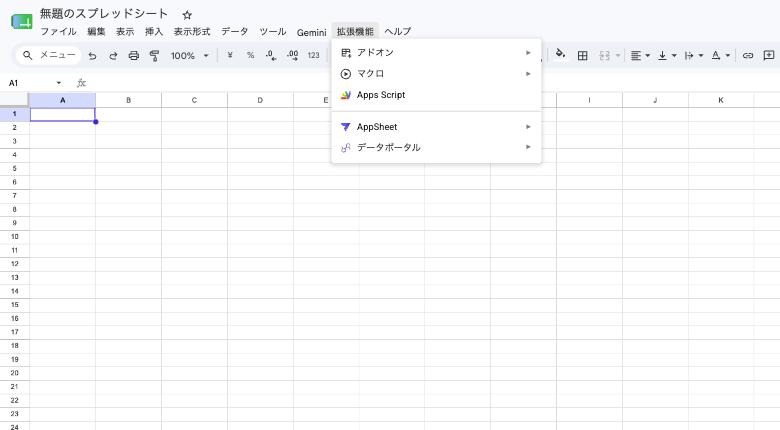Open the ファイル menu

point(58,31)
